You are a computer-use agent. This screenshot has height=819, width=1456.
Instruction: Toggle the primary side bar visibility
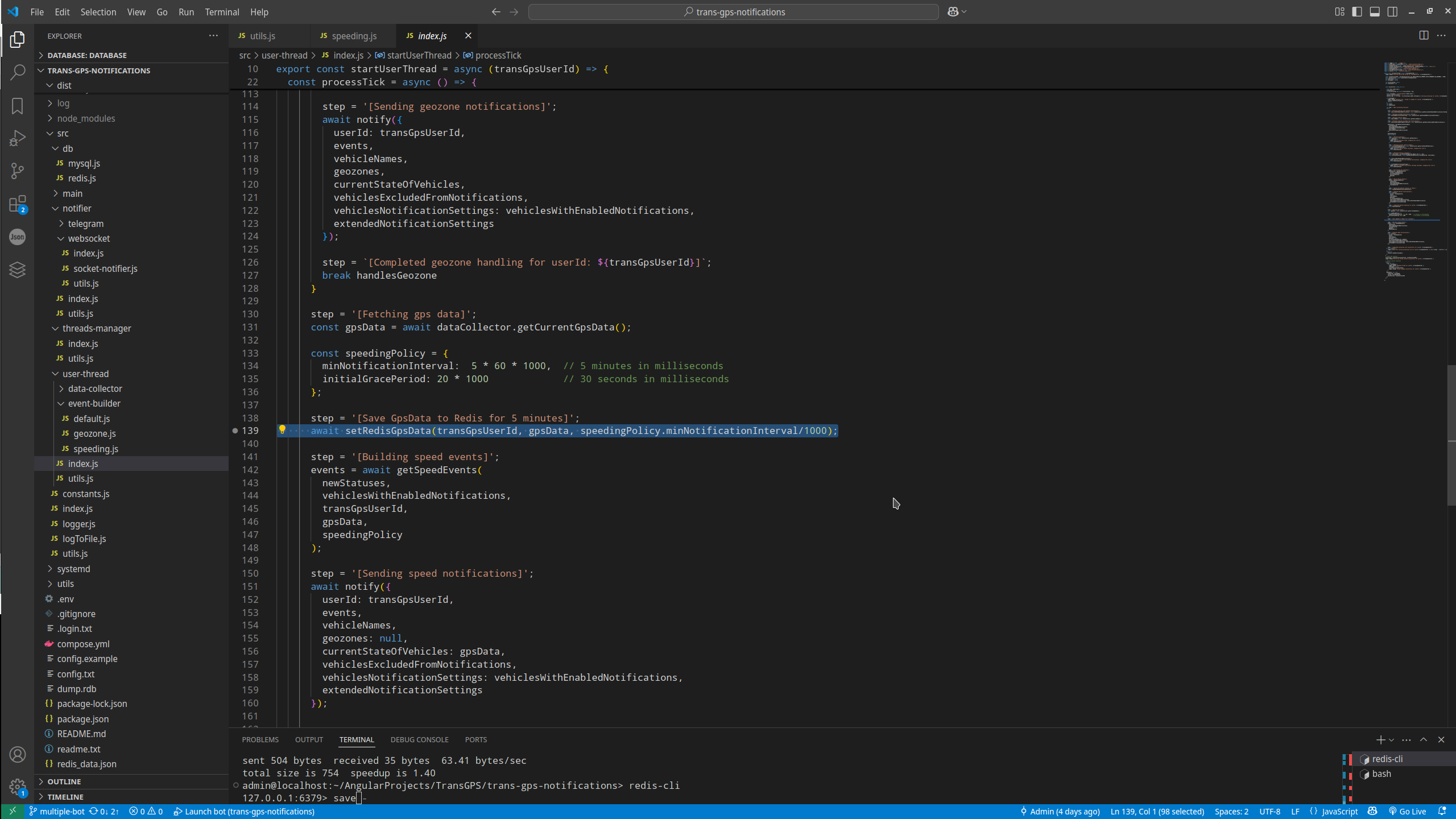click(1357, 12)
